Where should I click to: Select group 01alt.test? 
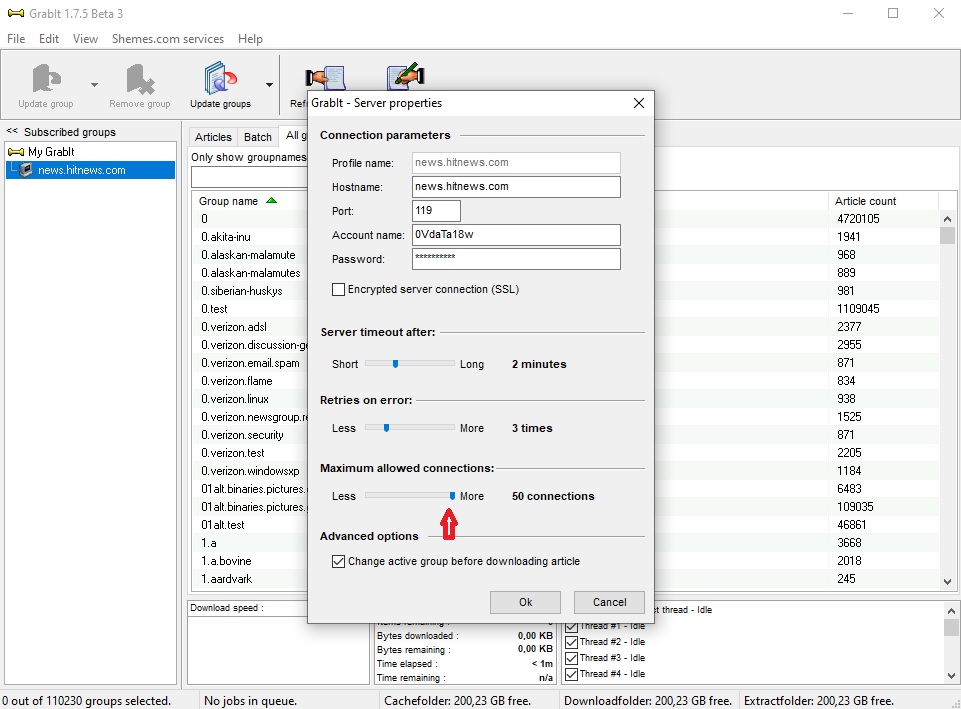(222, 525)
